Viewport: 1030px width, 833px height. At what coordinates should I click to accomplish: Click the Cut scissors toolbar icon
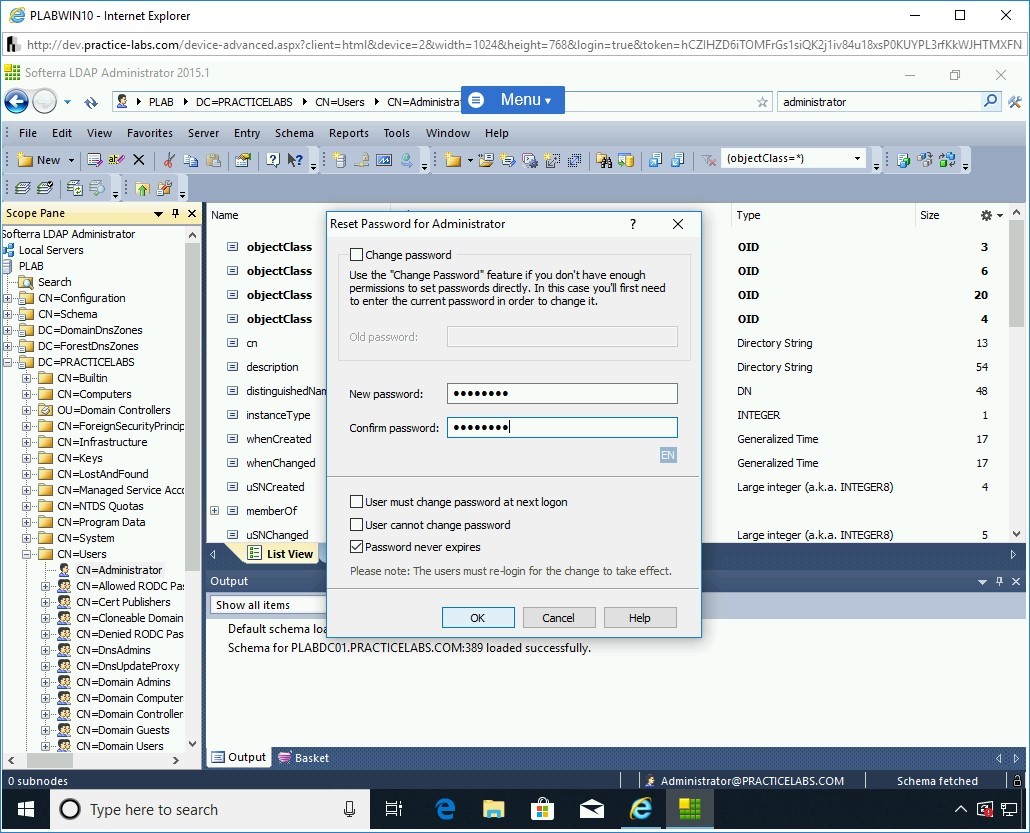(x=169, y=160)
